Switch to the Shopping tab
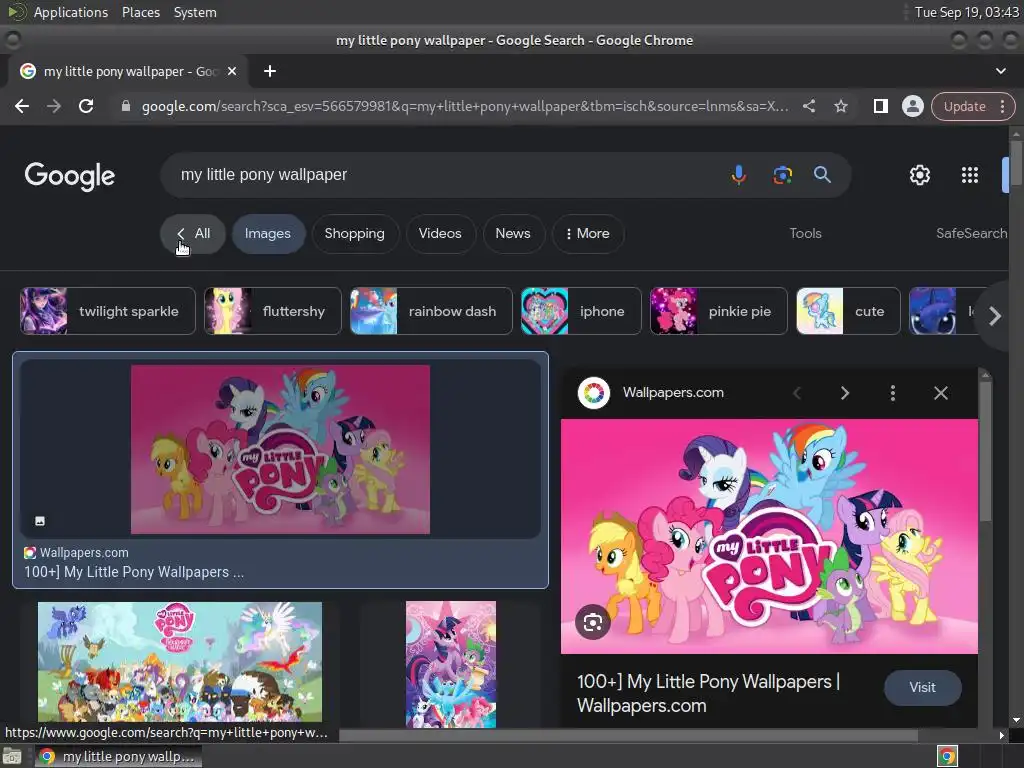This screenshot has width=1024, height=768. pos(355,234)
